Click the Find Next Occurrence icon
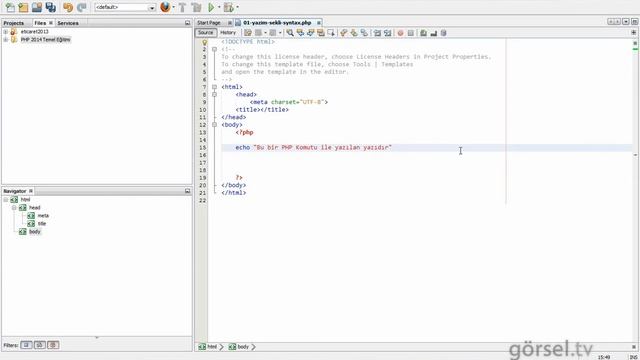Image resolution: width=640 pixels, height=360 pixels. [x=311, y=33]
